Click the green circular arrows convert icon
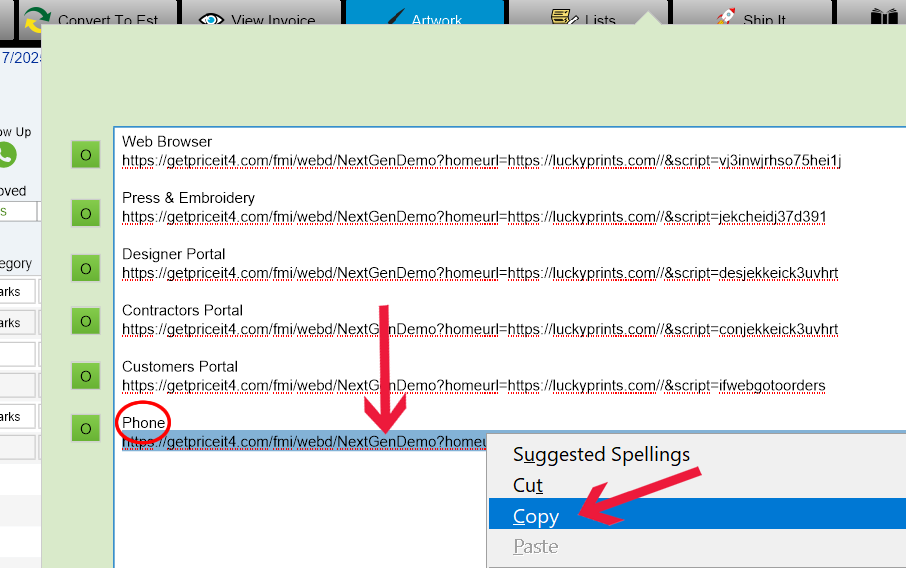 click(37, 18)
